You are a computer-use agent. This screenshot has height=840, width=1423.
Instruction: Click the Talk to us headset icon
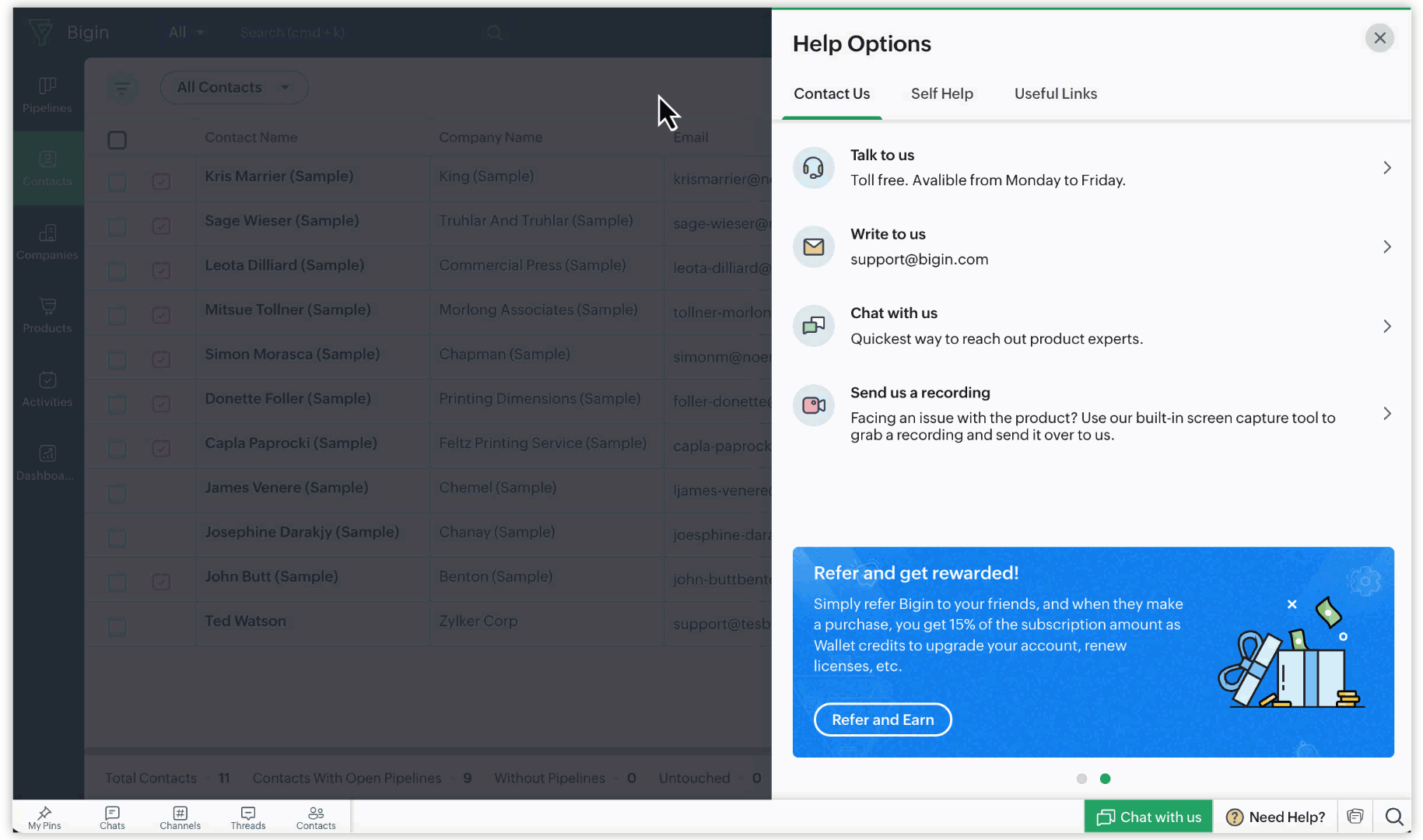(813, 167)
